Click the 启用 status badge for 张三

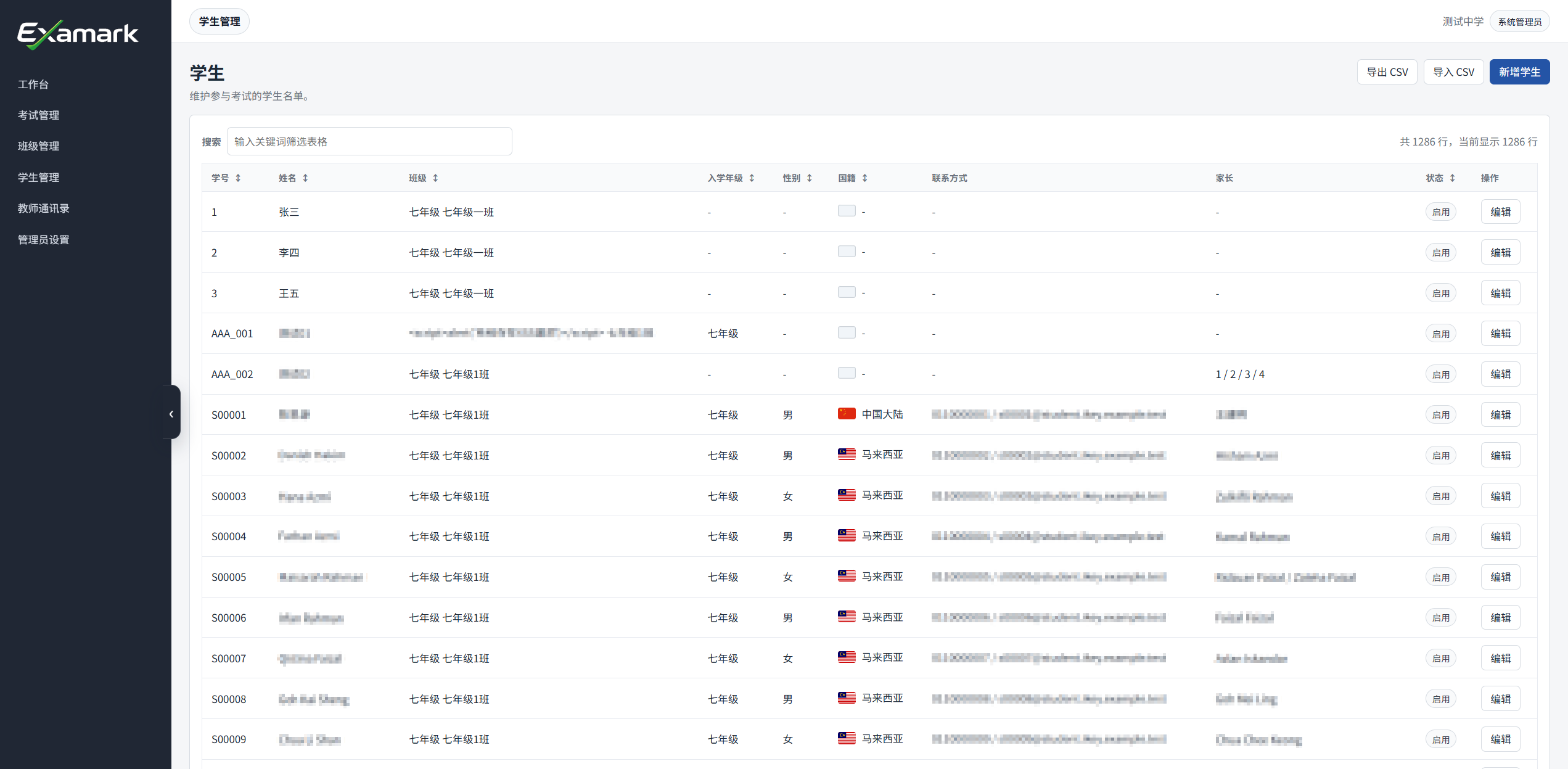pyautogui.click(x=1440, y=212)
